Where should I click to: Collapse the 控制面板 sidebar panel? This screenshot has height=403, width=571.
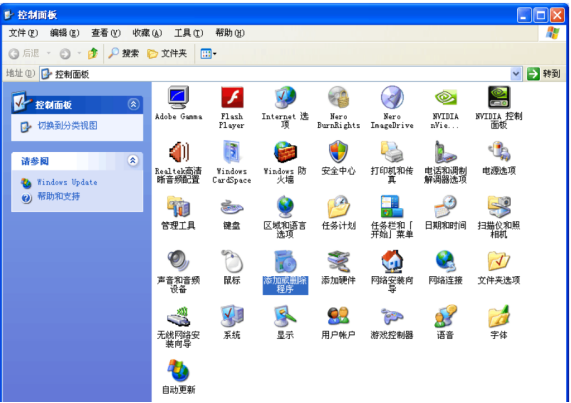(x=133, y=104)
